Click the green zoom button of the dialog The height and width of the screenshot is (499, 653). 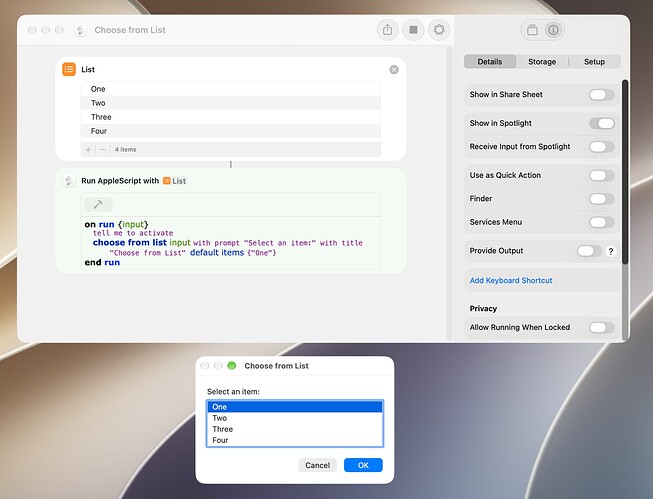tap(232, 366)
